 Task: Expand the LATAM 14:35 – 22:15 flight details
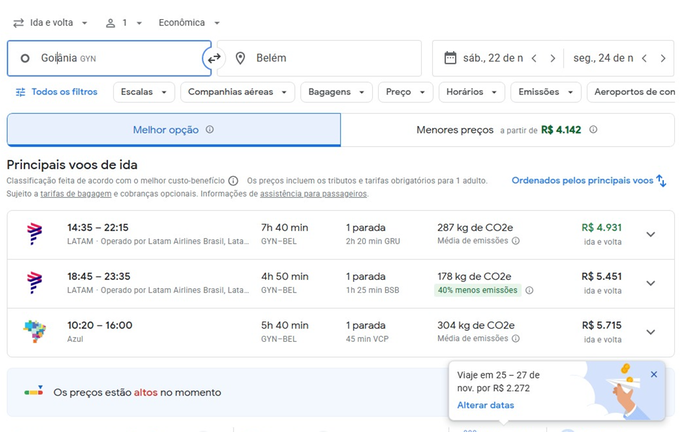coord(651,234)
